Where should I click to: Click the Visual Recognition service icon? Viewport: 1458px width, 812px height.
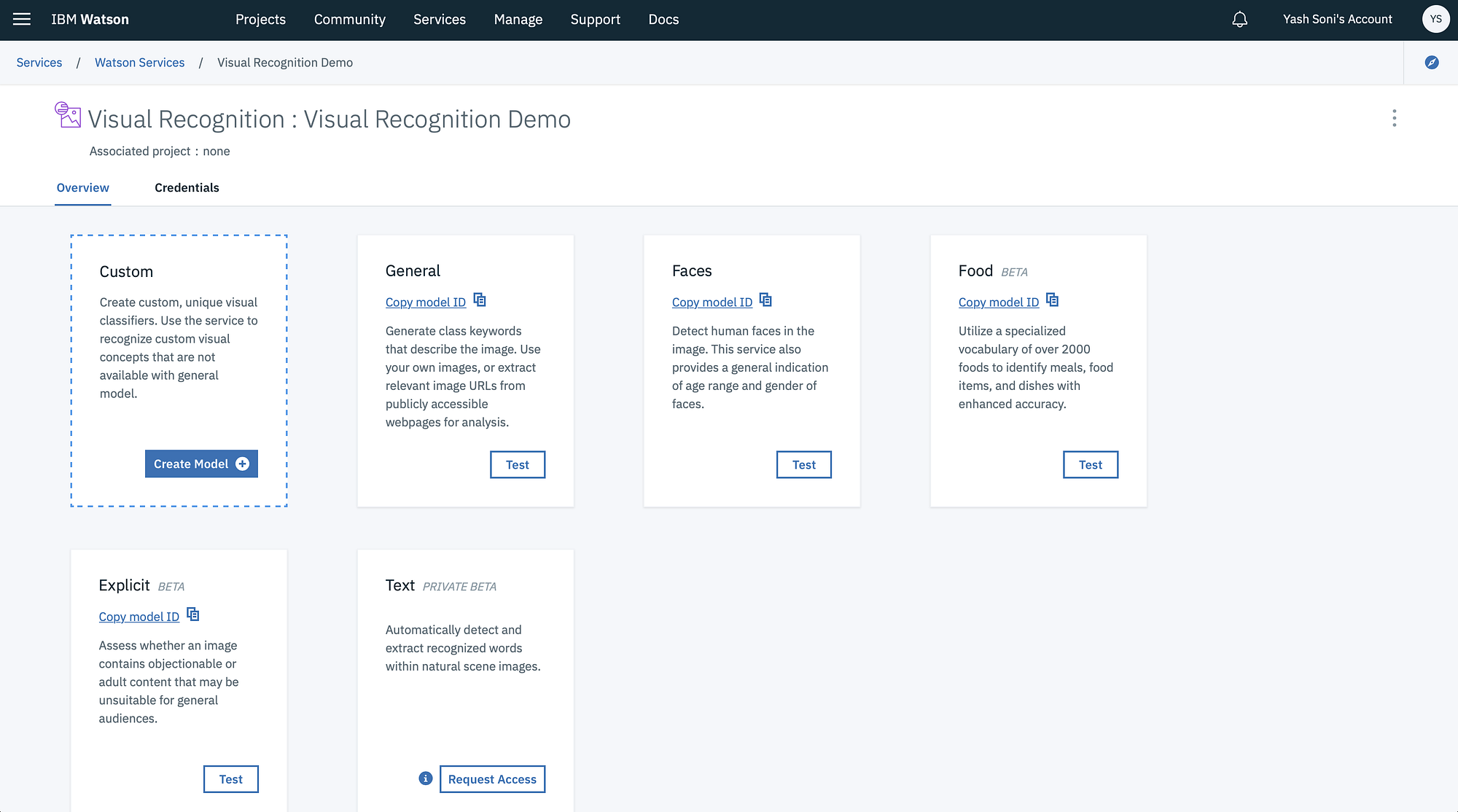[x=68, y=115]
